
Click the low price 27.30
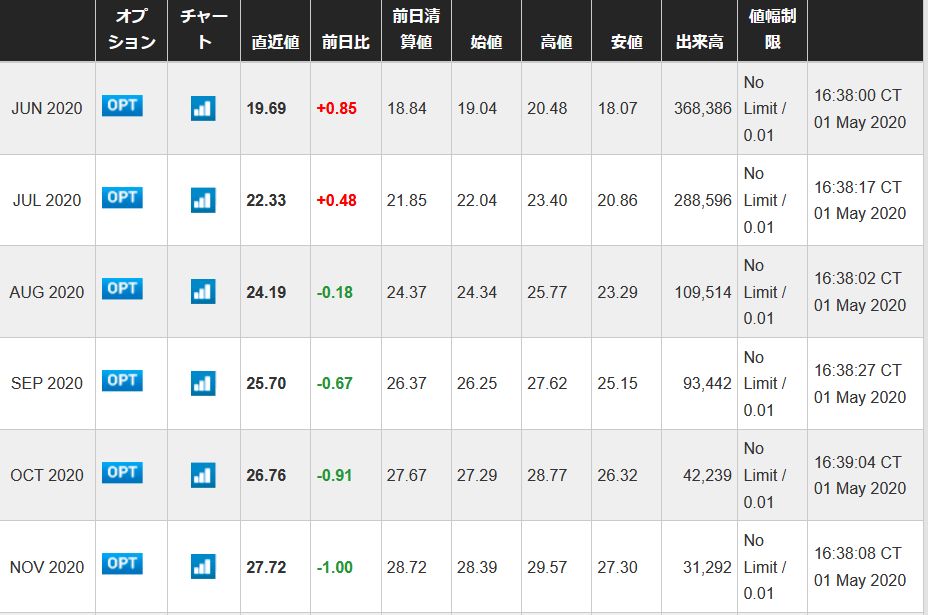click(617, 567)
